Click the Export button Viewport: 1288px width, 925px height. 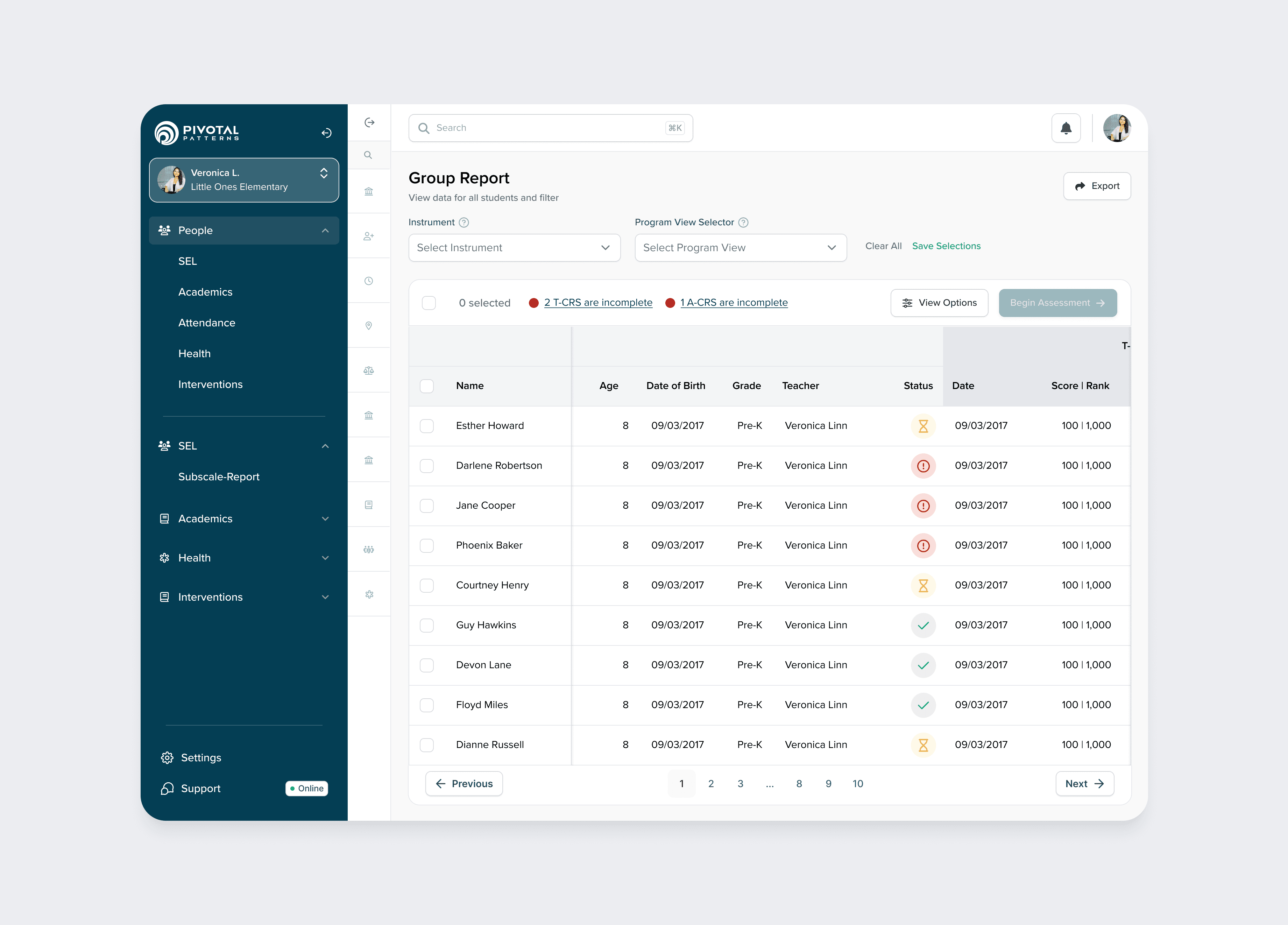click(x=1097, y=186)
